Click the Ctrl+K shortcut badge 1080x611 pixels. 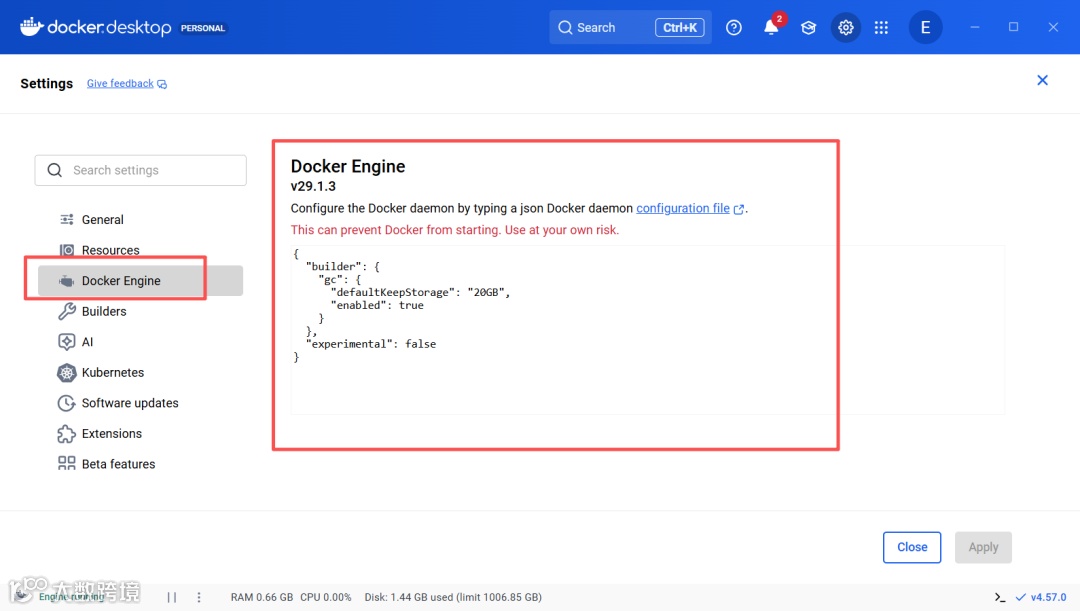pos(679,28)
